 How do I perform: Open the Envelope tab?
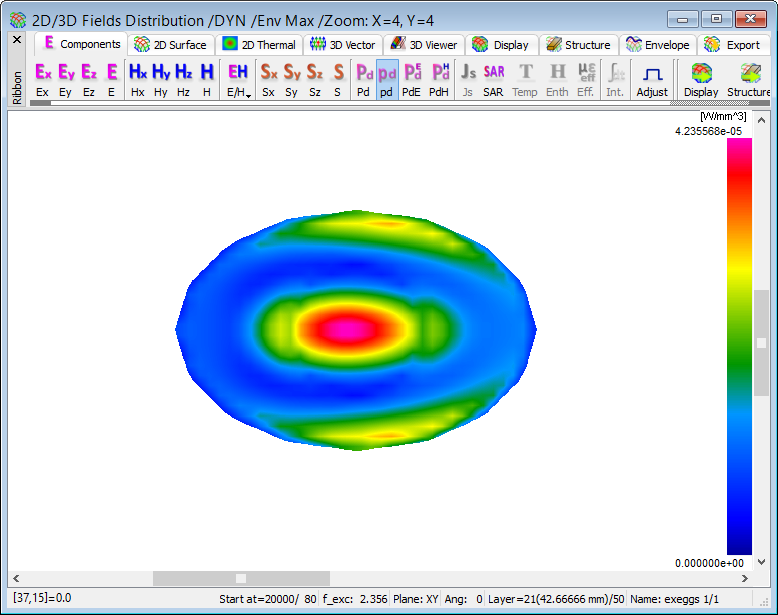658,45
